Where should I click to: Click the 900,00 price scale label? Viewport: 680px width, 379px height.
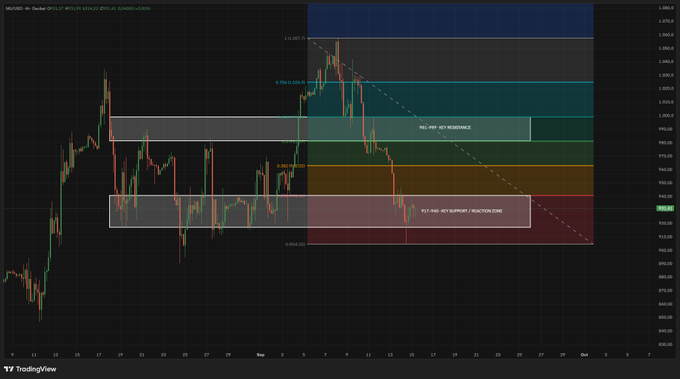666,250
